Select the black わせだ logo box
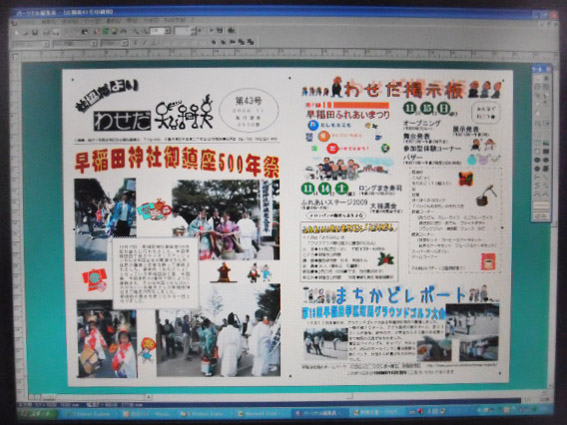Viewport: 567px width, 425px height. point(122,121)
